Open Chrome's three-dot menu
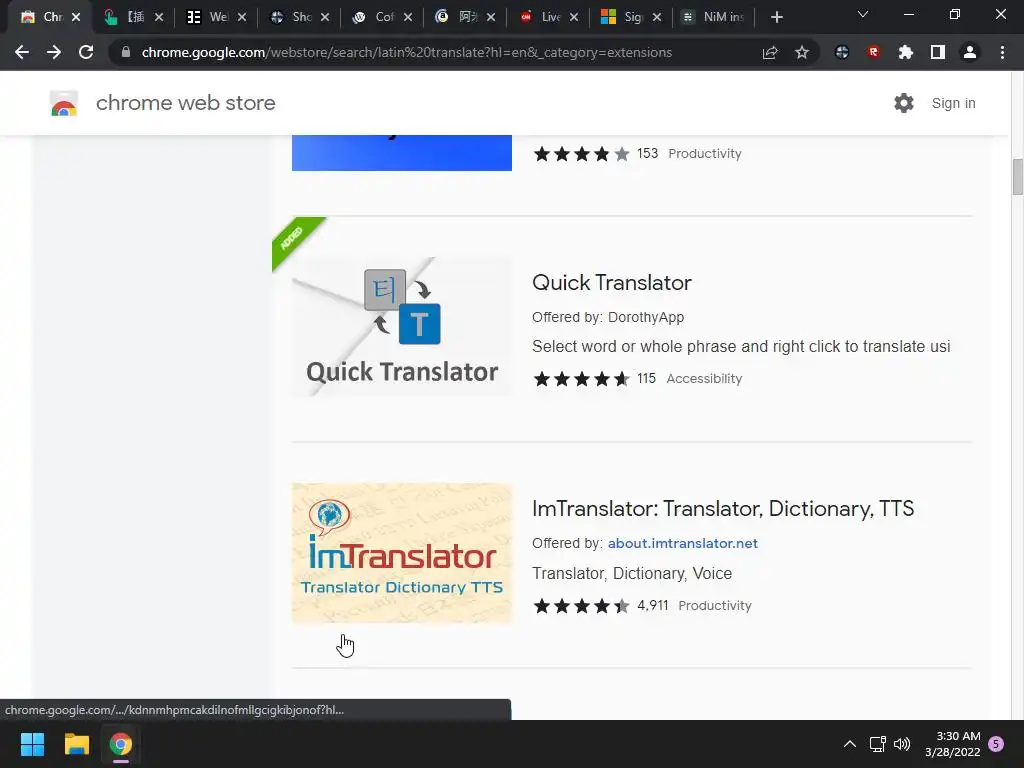 tap(1002, 52)
